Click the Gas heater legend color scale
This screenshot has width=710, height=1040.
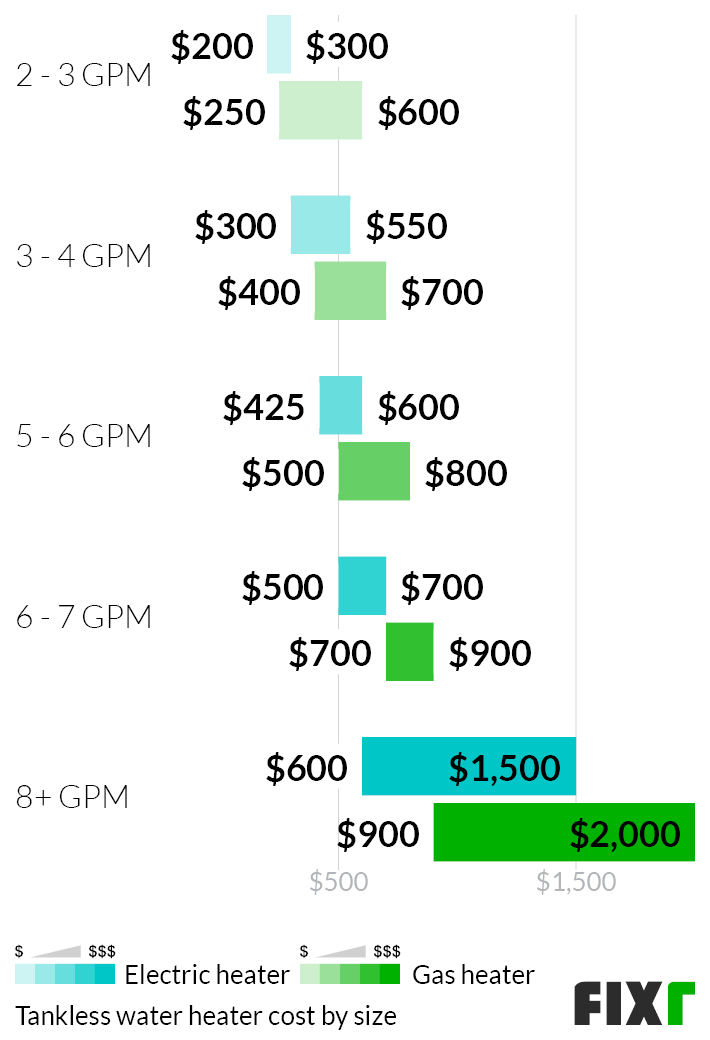350,974
